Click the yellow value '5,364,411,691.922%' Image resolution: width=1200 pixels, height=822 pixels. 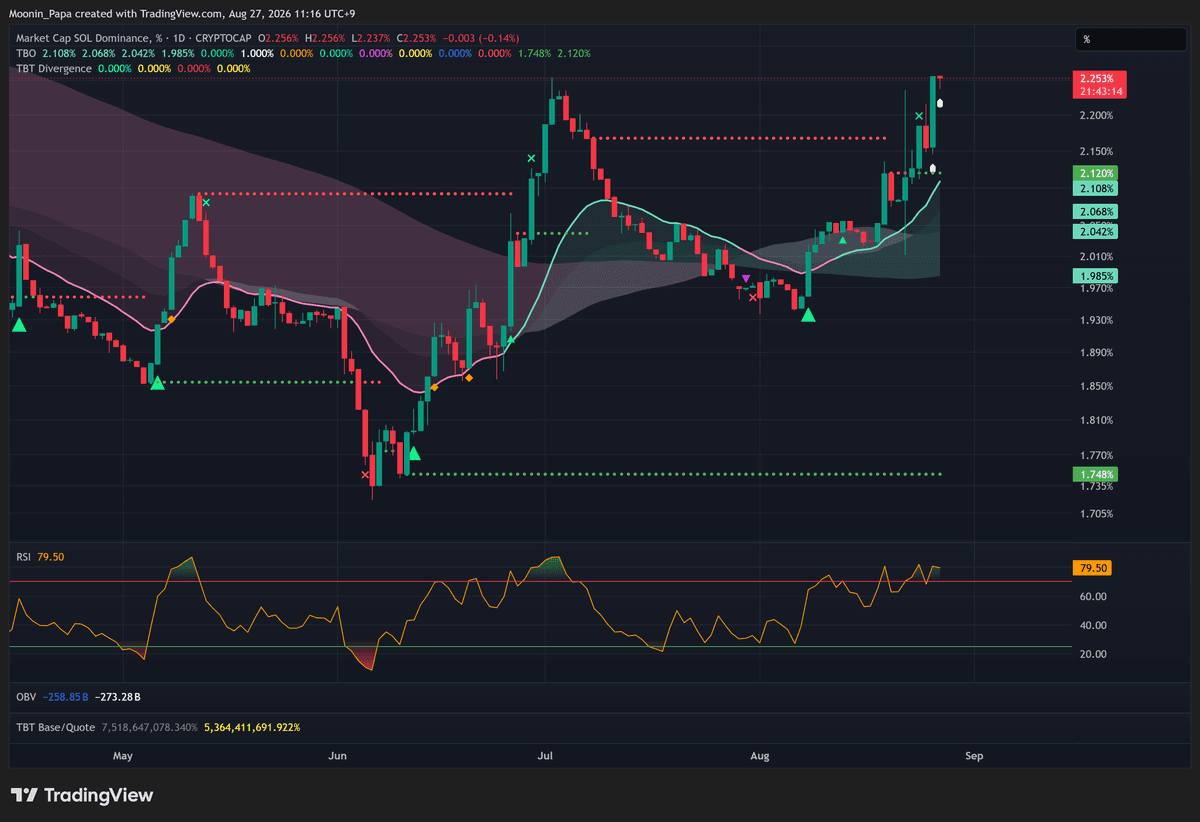(252, 727)
